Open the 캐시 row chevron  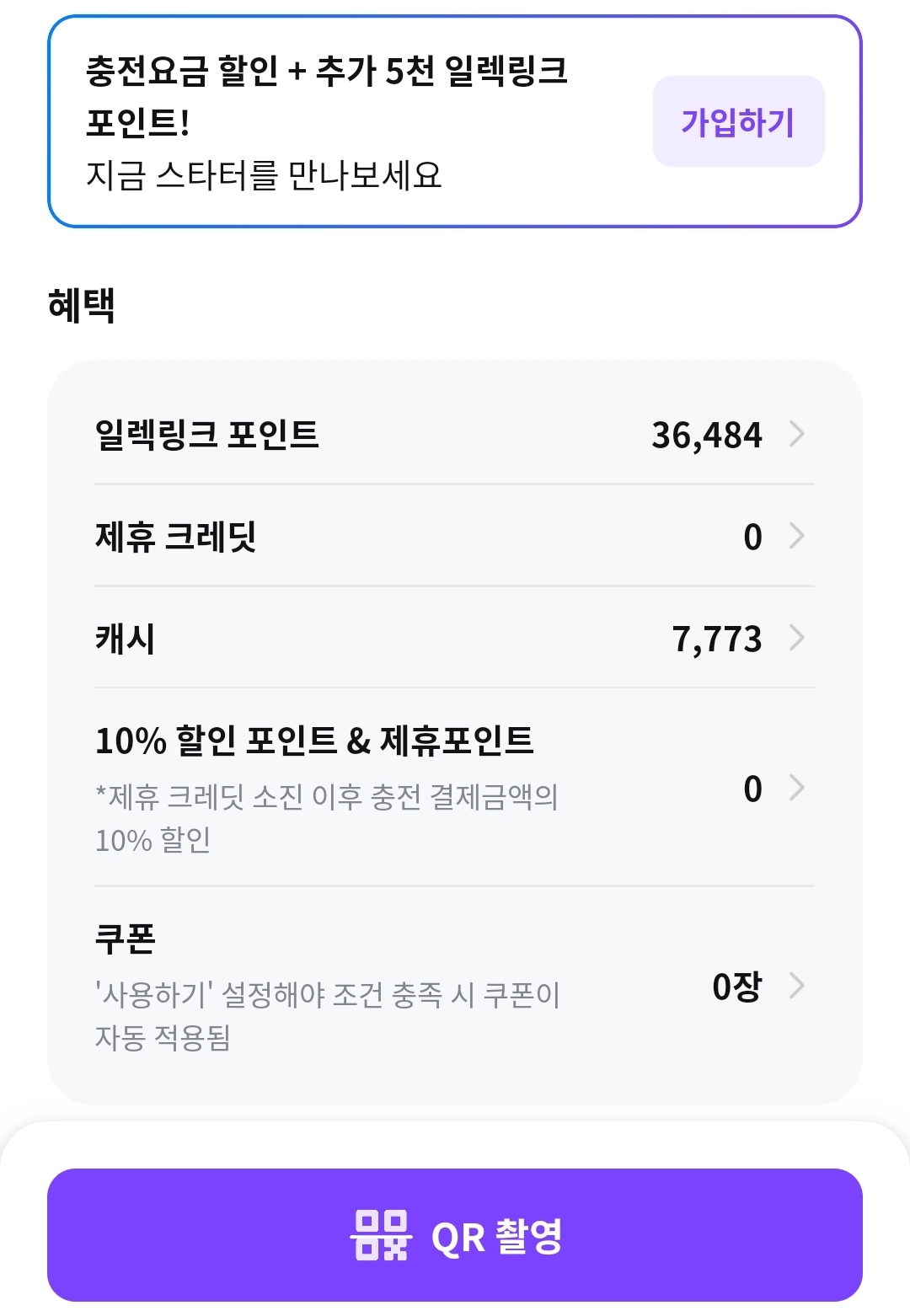(797, 638)
